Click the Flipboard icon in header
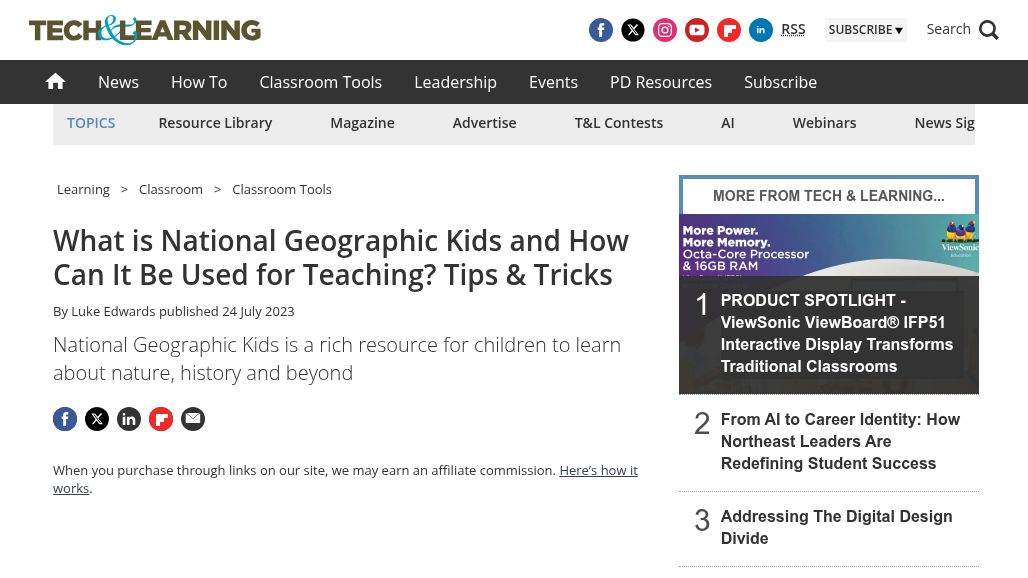1028x578 pixels. pyautogui.click(x=729, y=30)
